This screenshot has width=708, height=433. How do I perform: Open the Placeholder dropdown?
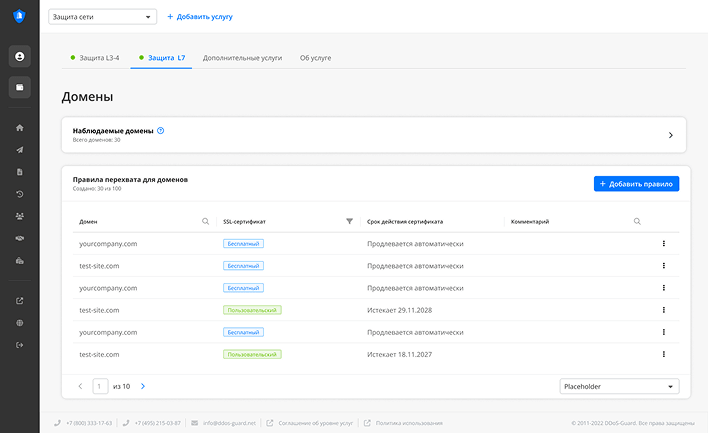click(620, 386)
